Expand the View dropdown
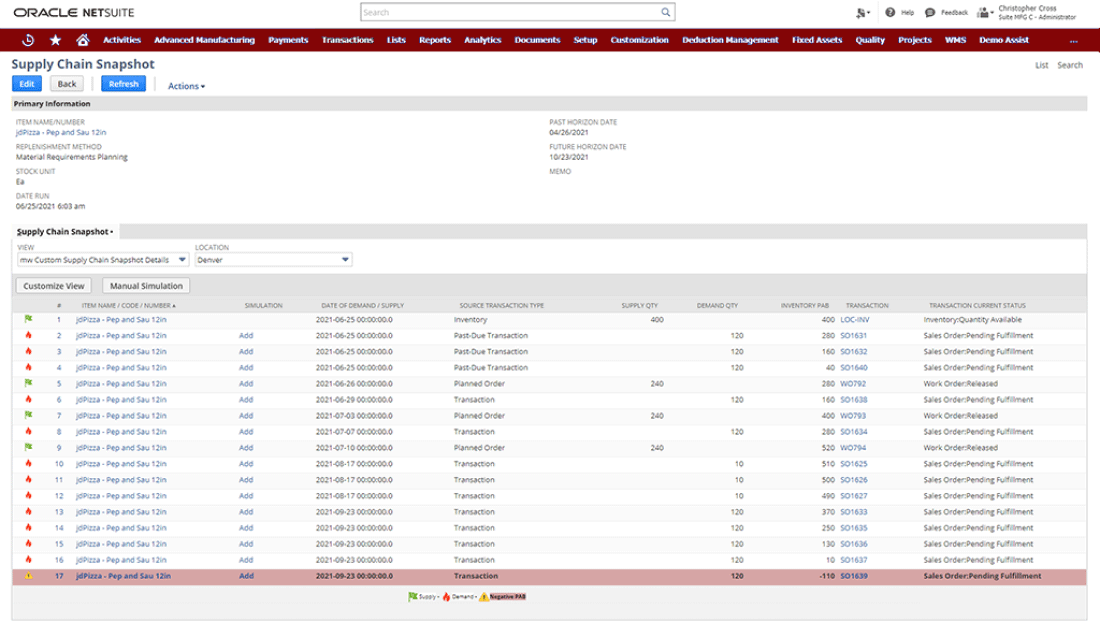The height and width of the screenshot is (632, 1100). click(182, 260)
